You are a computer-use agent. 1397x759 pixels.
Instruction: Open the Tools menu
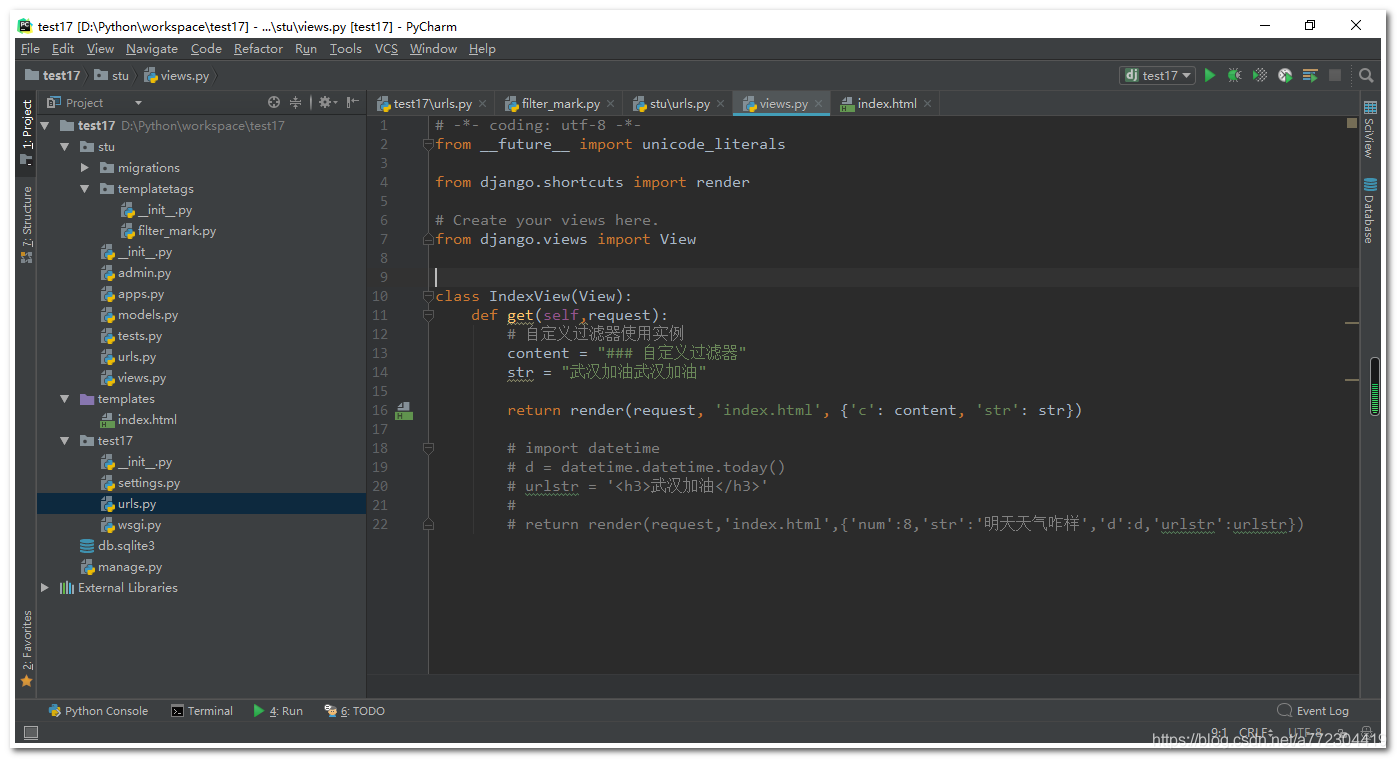(x=346, y=49)
